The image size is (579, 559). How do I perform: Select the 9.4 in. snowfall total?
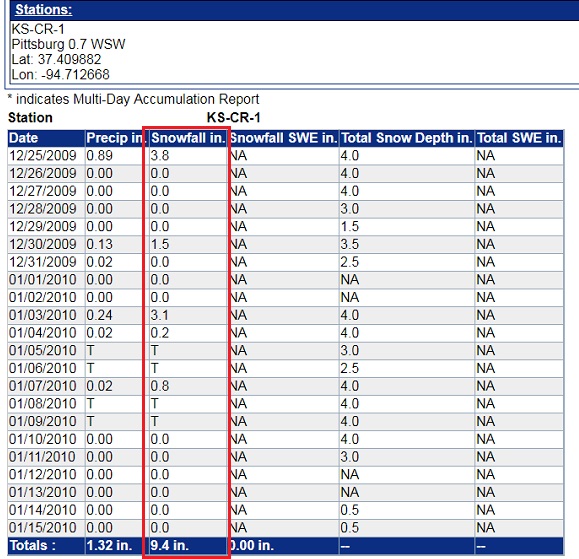click(169, 545)
